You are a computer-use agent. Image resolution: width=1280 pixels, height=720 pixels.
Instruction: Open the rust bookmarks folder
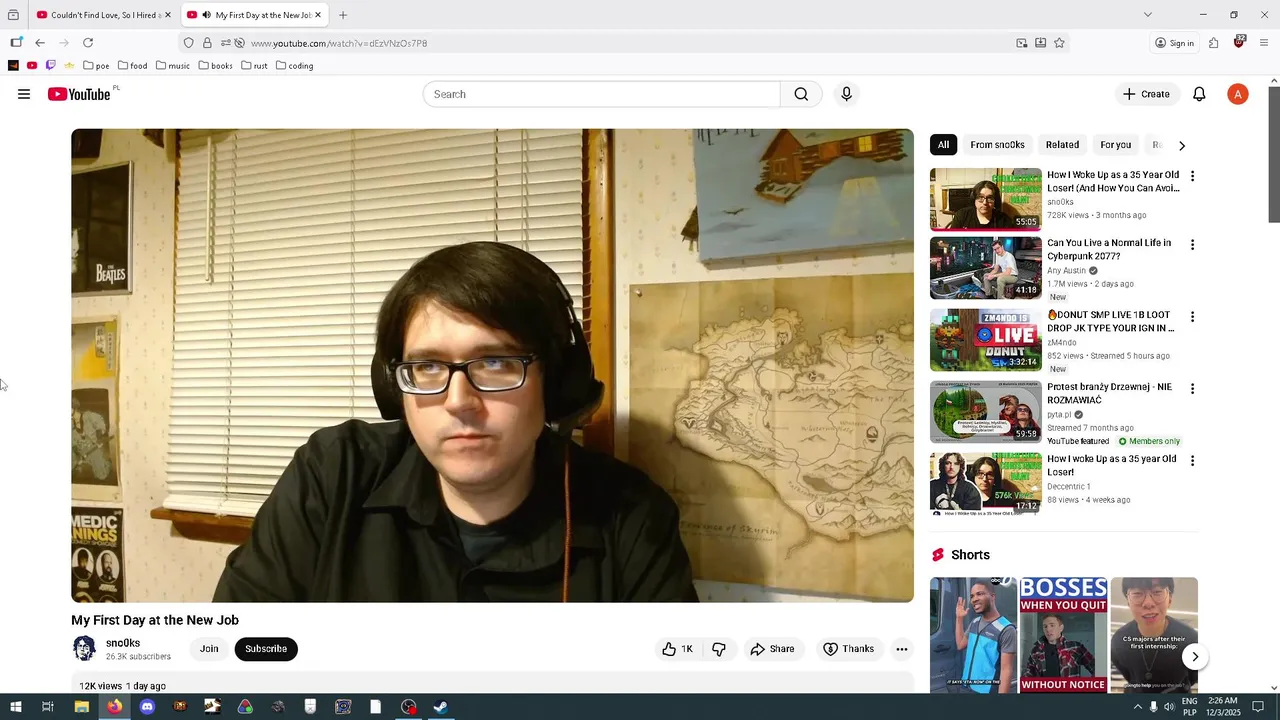point(254,66)
